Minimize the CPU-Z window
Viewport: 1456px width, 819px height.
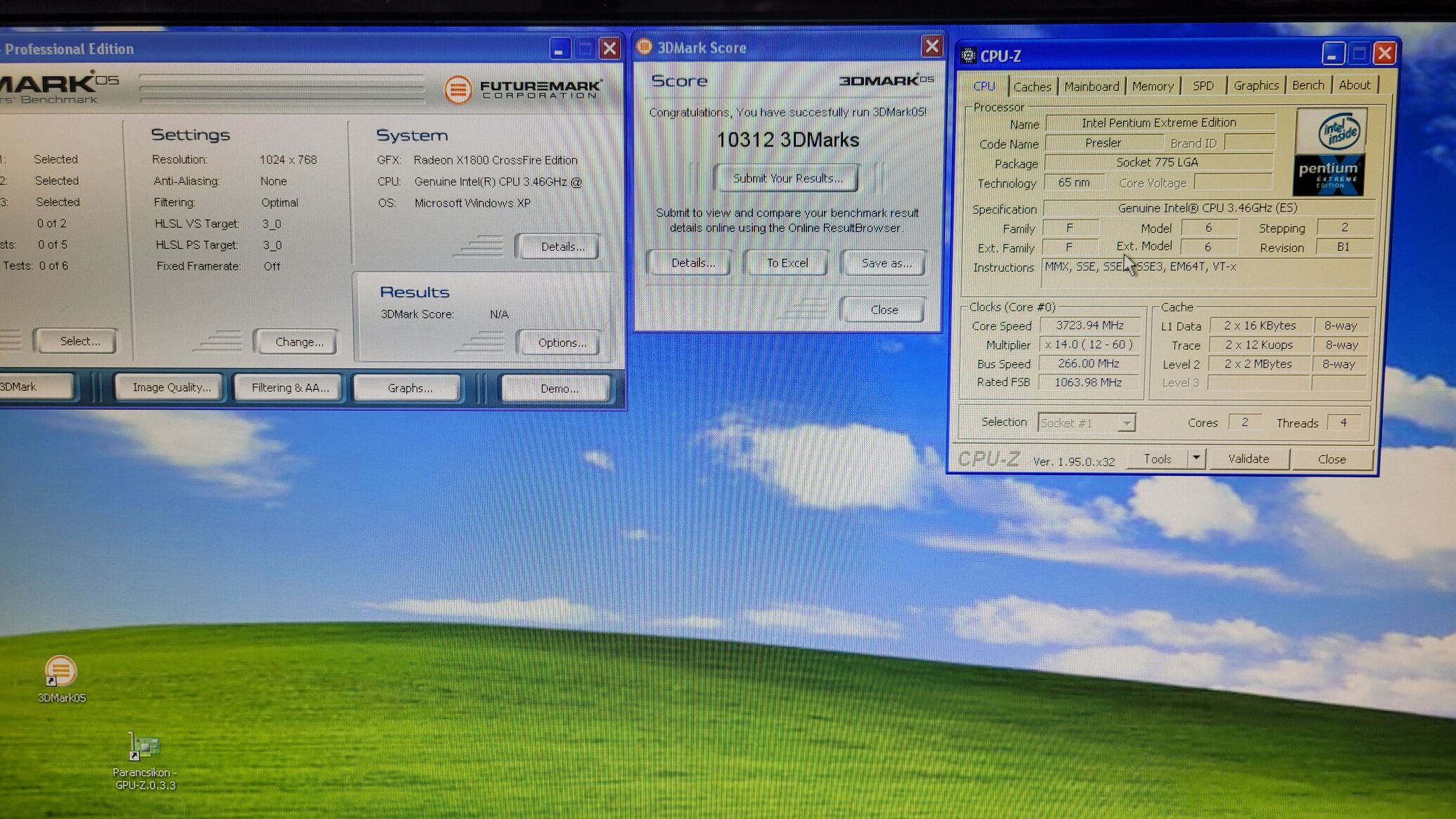point(1332,53)
